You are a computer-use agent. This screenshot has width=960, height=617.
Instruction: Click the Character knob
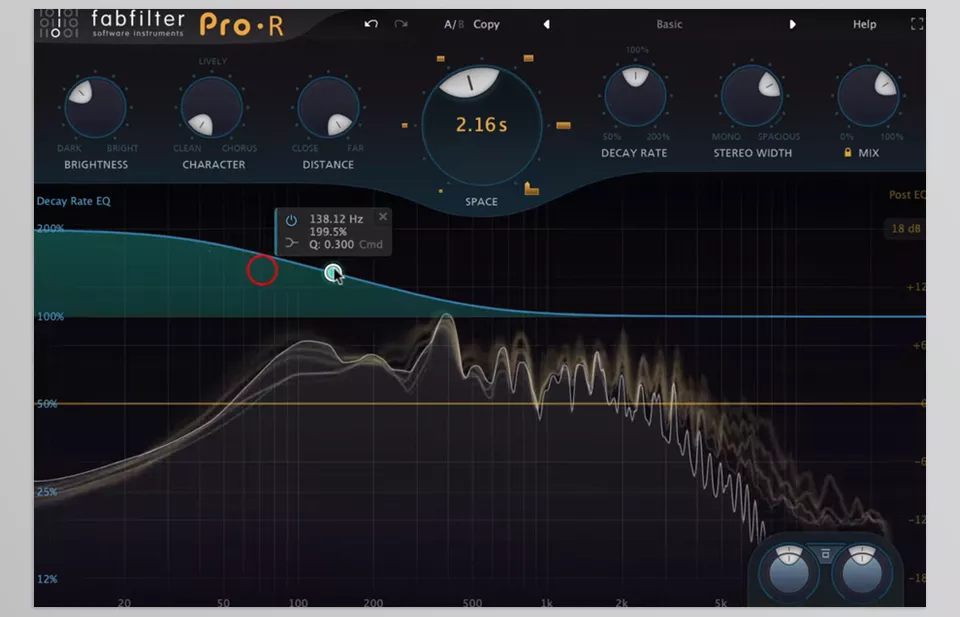point(212,108)
